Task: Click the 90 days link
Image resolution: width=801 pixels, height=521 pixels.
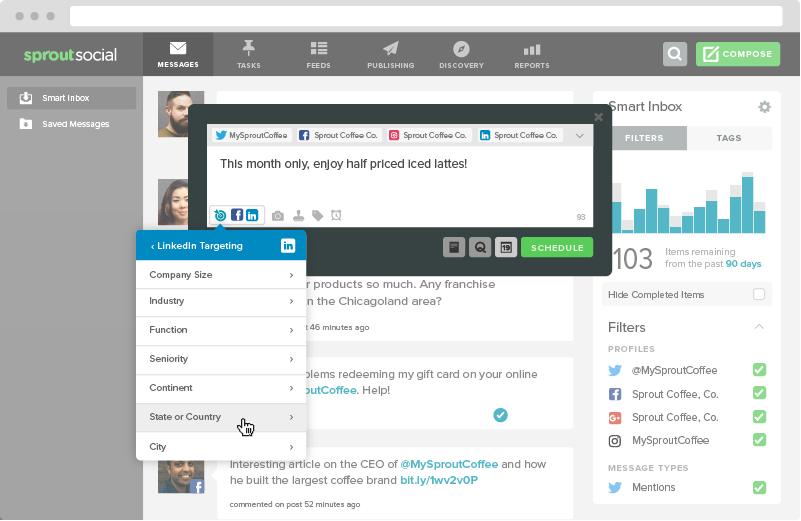Action: point(743,264)
